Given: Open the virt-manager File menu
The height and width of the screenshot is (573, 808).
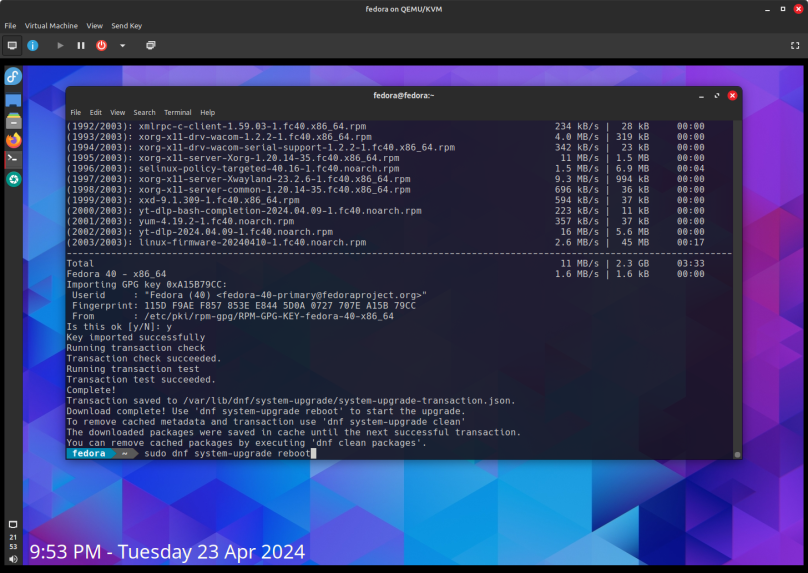Looking at the screenshot, I should click(10, 26).
